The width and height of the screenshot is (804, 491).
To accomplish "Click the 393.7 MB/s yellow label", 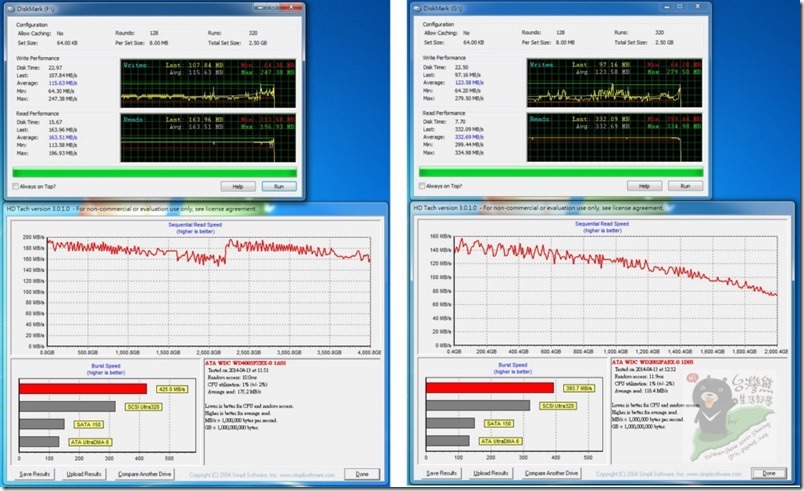I will click(x=579, y=388).
